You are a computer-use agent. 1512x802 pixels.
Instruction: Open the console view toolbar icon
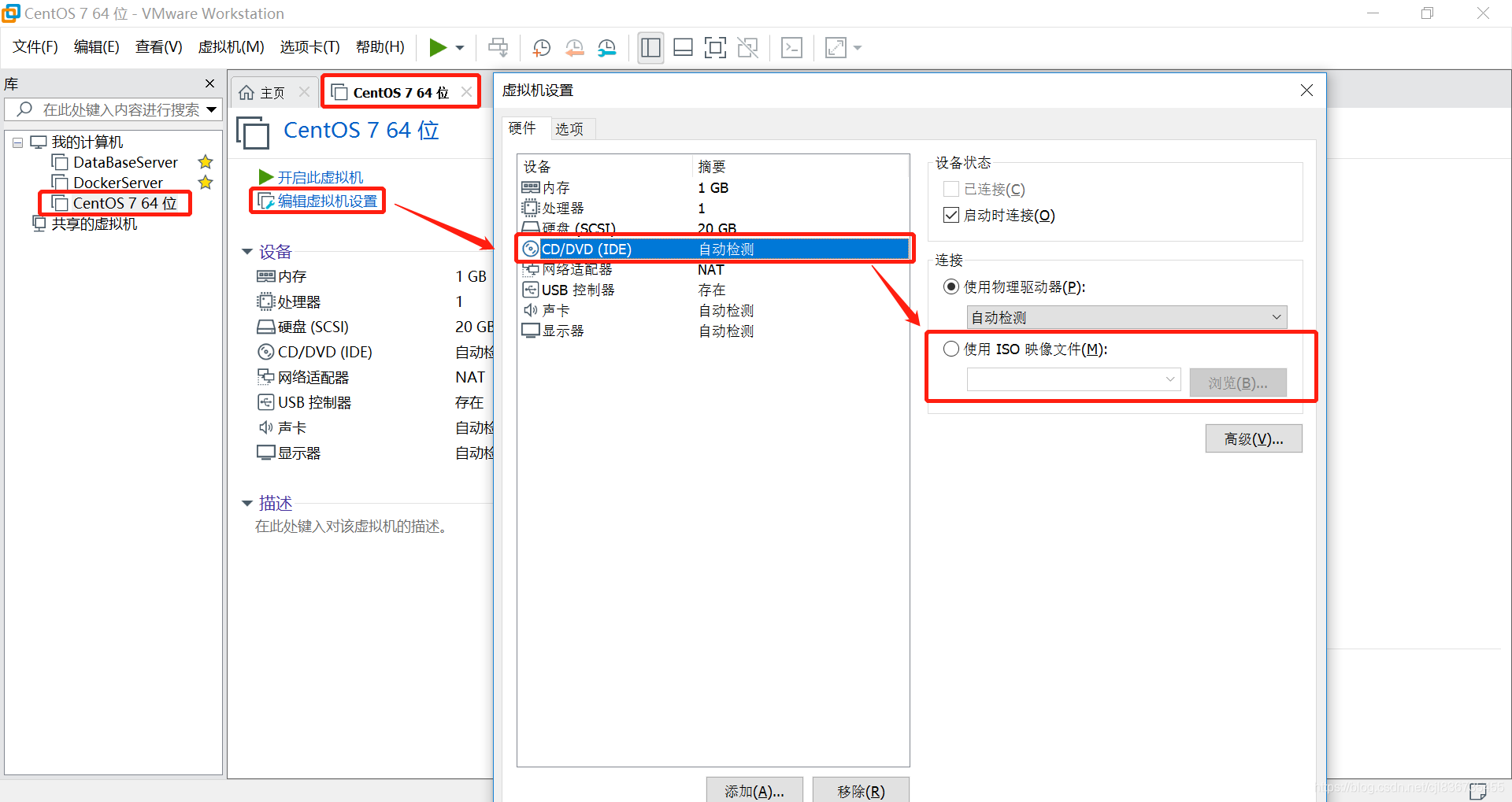coord(791,48)
